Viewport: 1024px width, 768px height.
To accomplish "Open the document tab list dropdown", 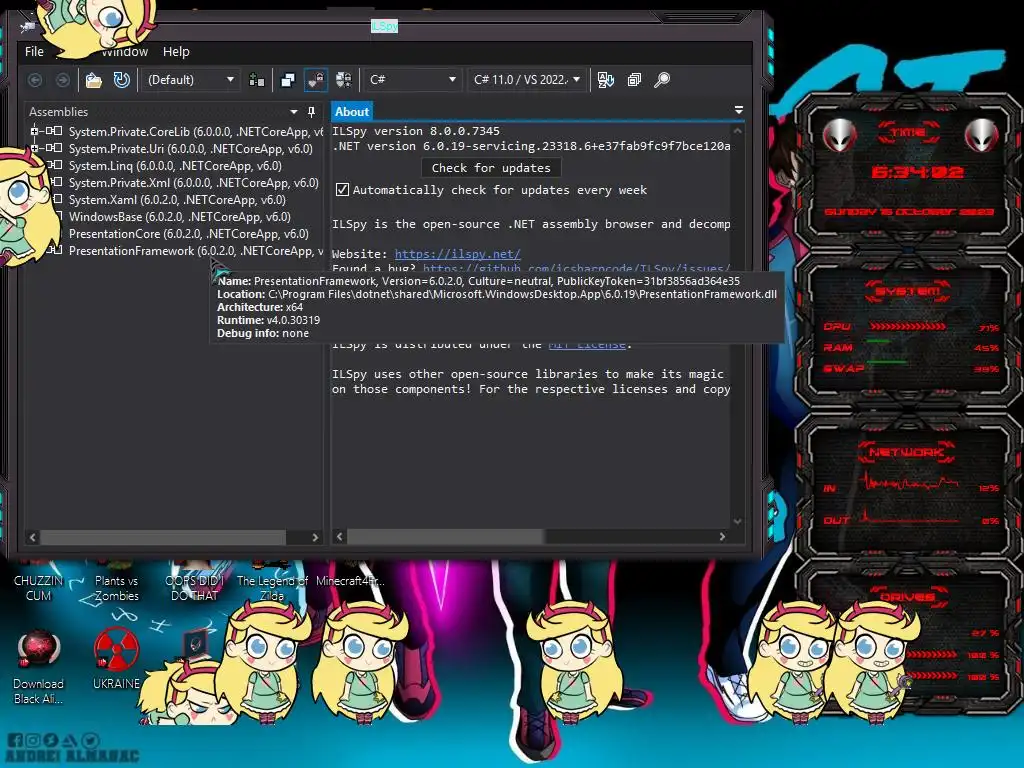I will click(x=739, y=110).
